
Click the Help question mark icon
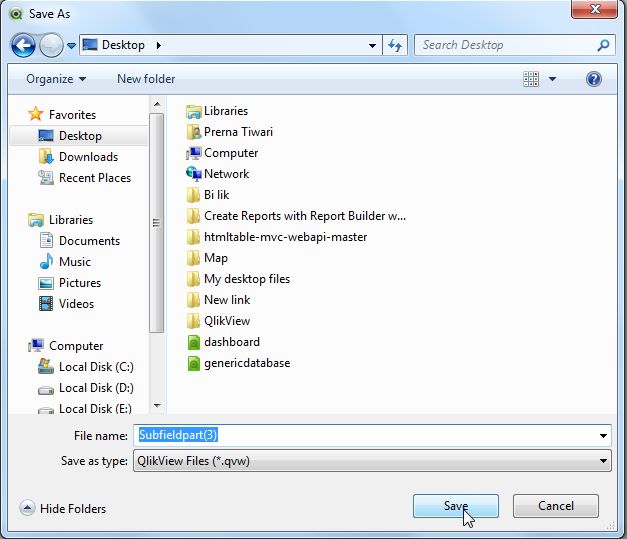594,79
